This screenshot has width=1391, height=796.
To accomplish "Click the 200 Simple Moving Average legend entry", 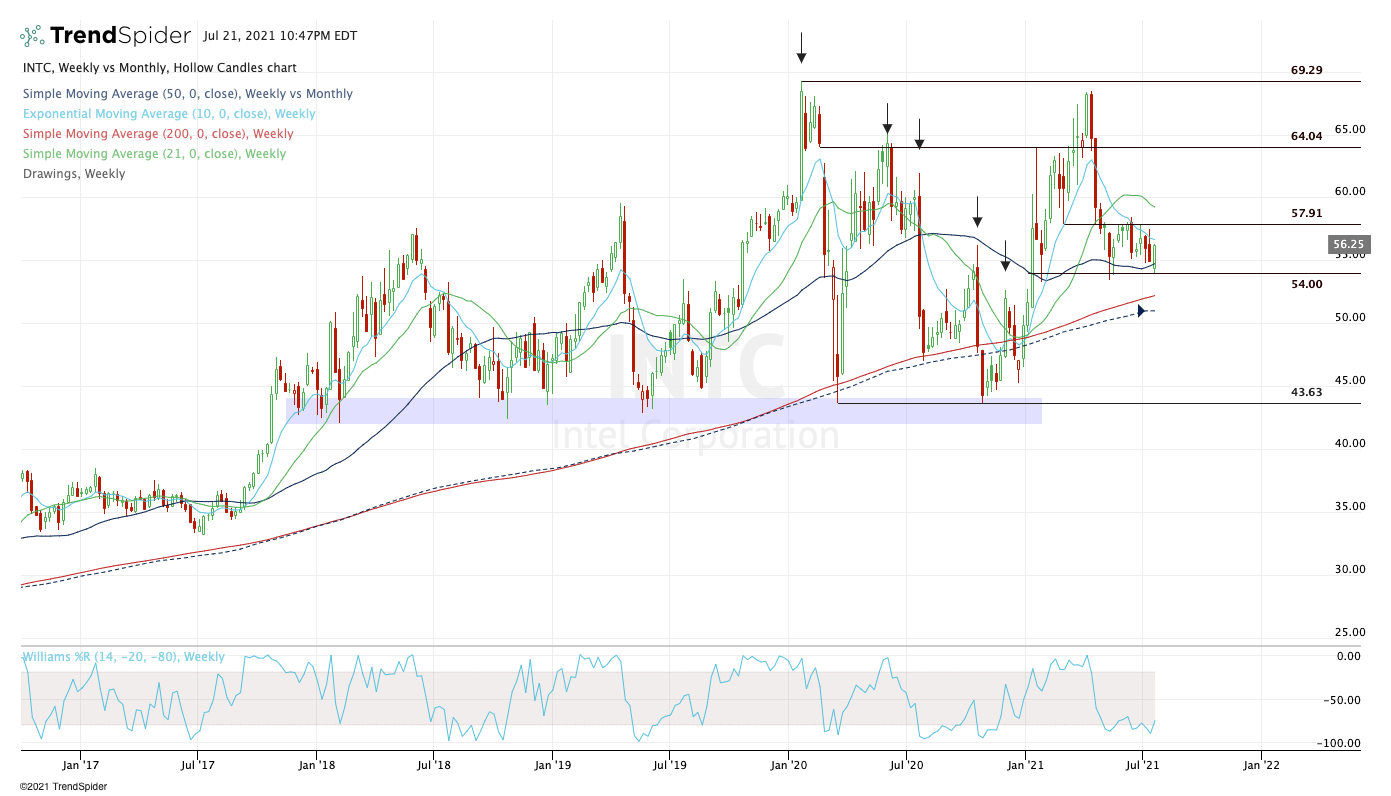I will click(157, 134).
